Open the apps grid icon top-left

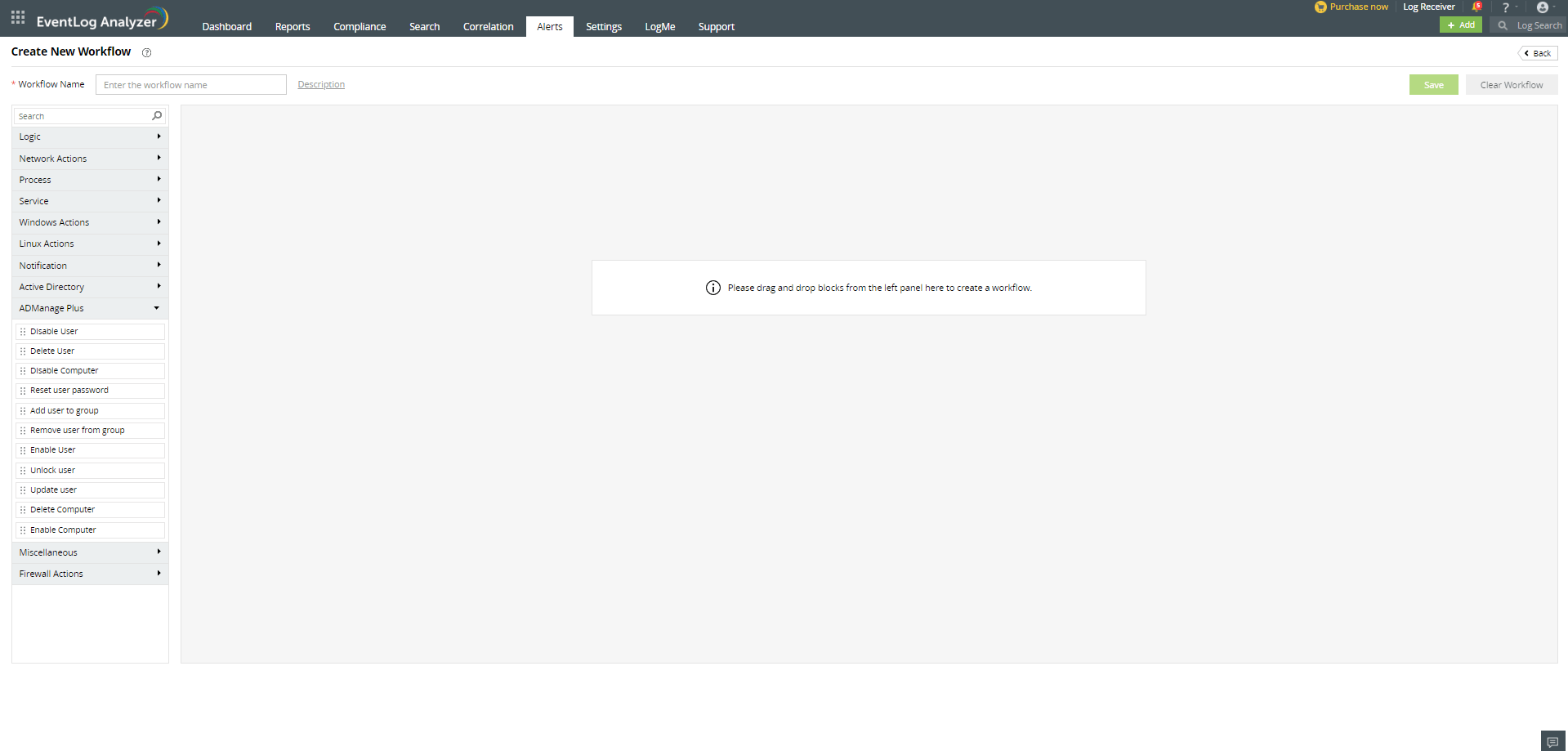point(17,16)
